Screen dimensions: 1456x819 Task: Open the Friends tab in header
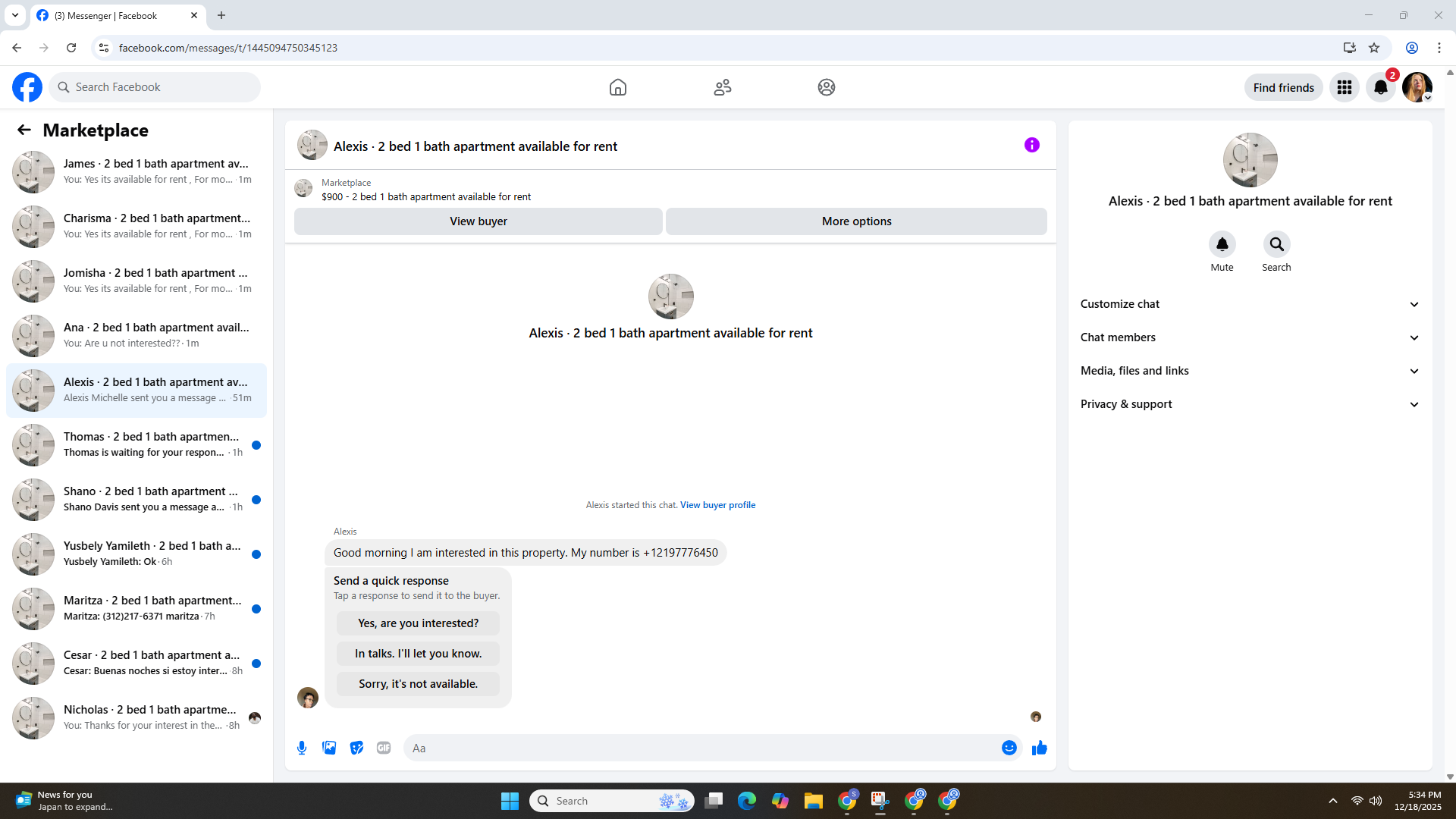pos(722,87)
